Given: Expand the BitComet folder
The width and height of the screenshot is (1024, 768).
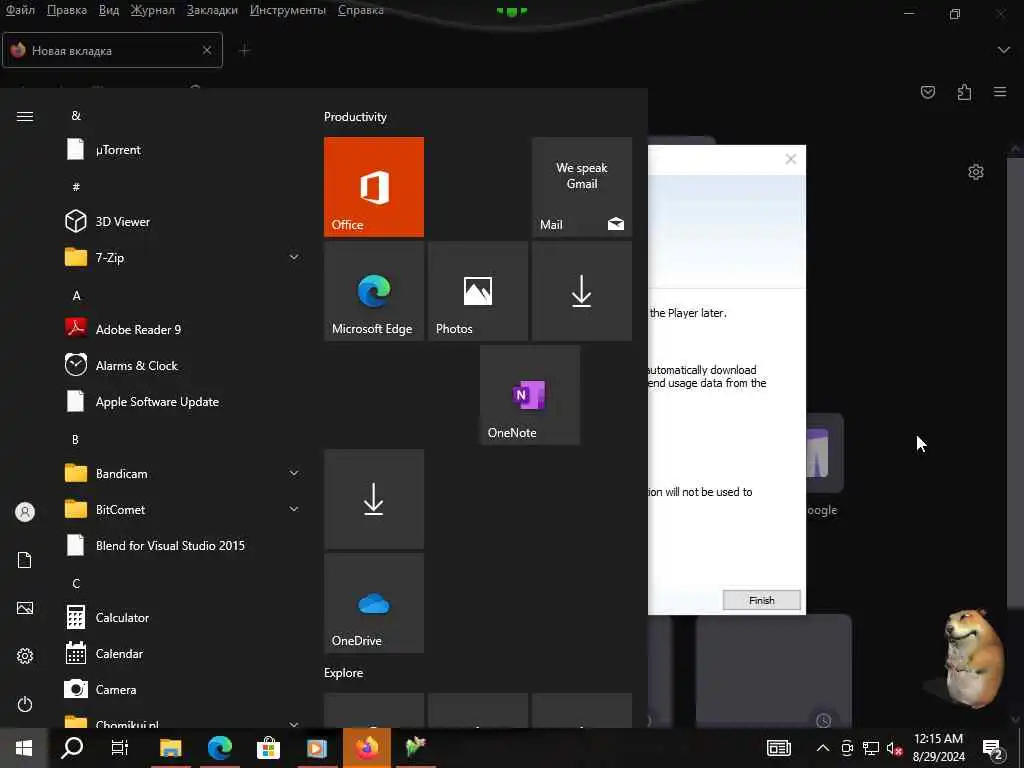Looking at the screenshot, I should tap(294, 509).
